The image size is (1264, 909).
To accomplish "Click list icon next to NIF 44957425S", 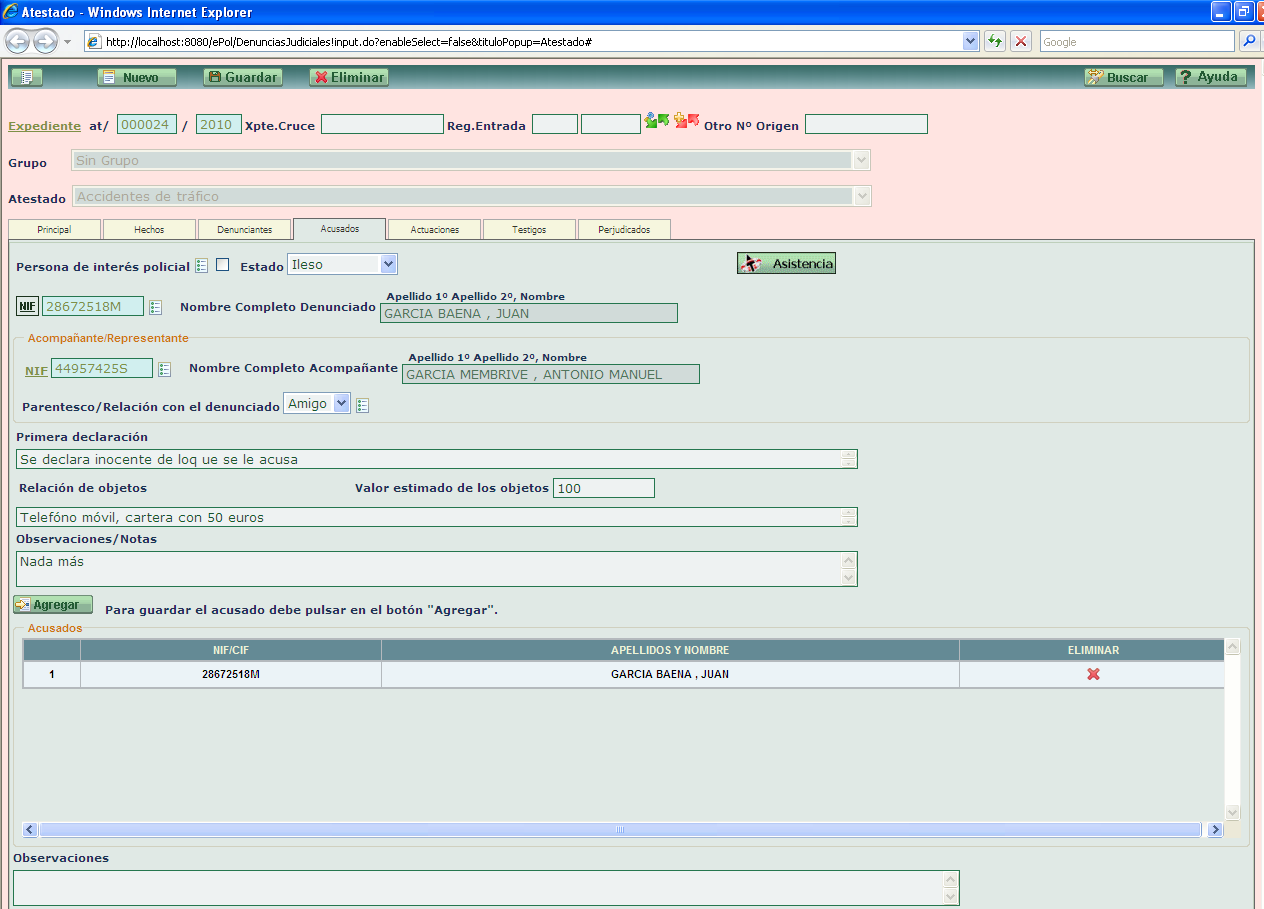I will [x=165, y=370].
